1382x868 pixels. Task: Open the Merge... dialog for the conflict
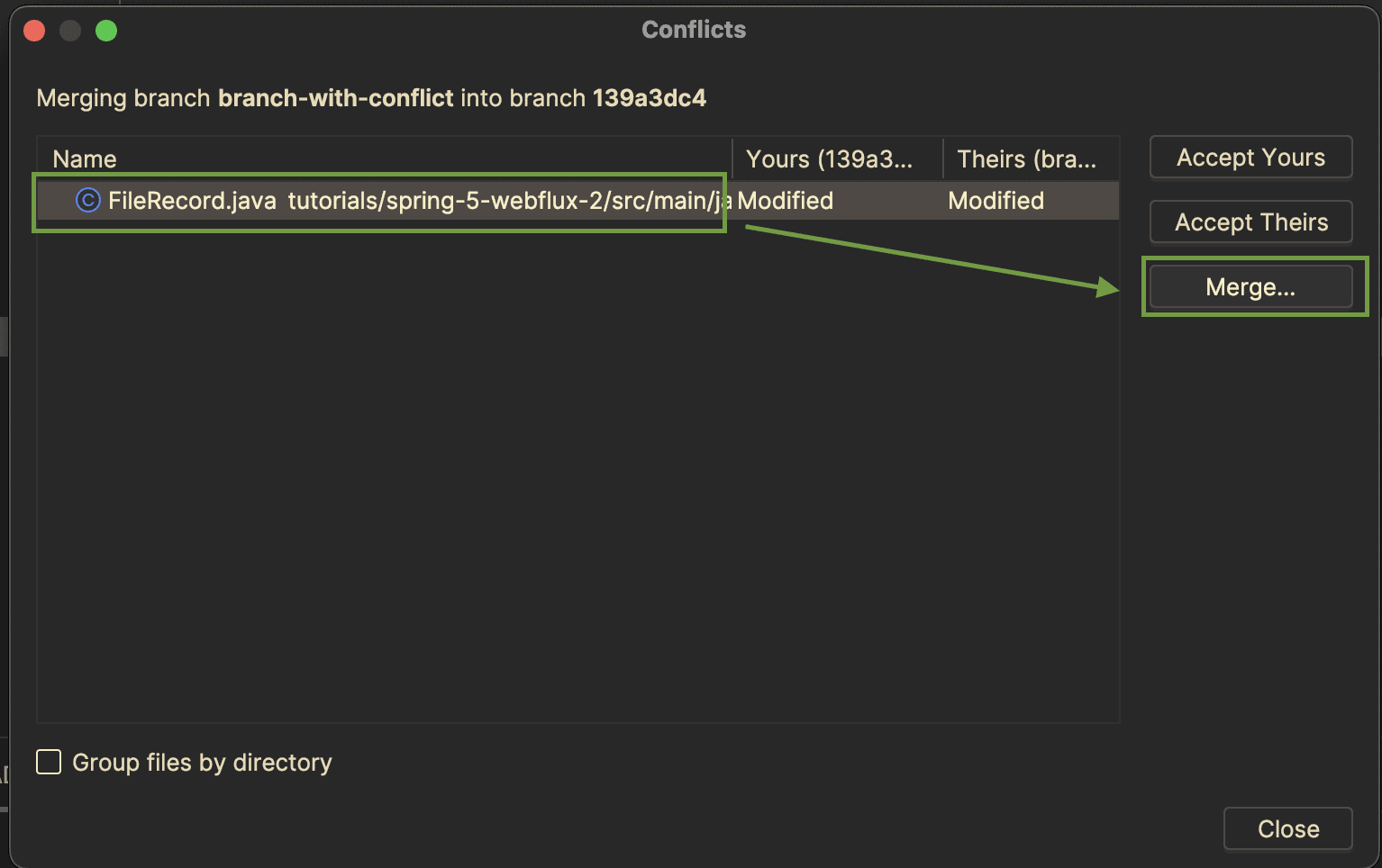tap(1250, 287)
